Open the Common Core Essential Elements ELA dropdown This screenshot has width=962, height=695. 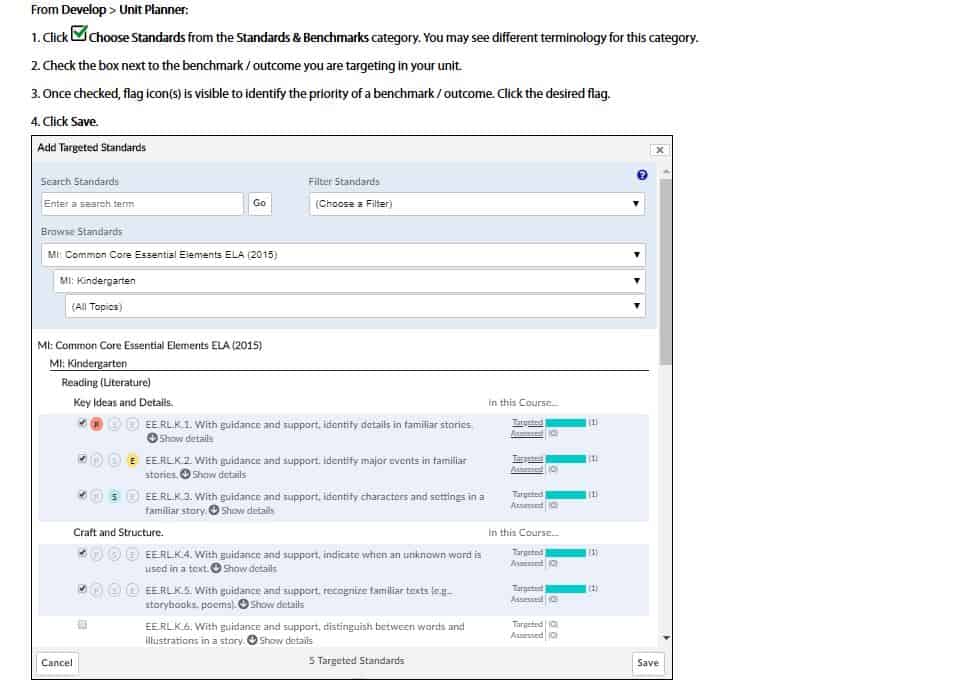pos(343,255)
